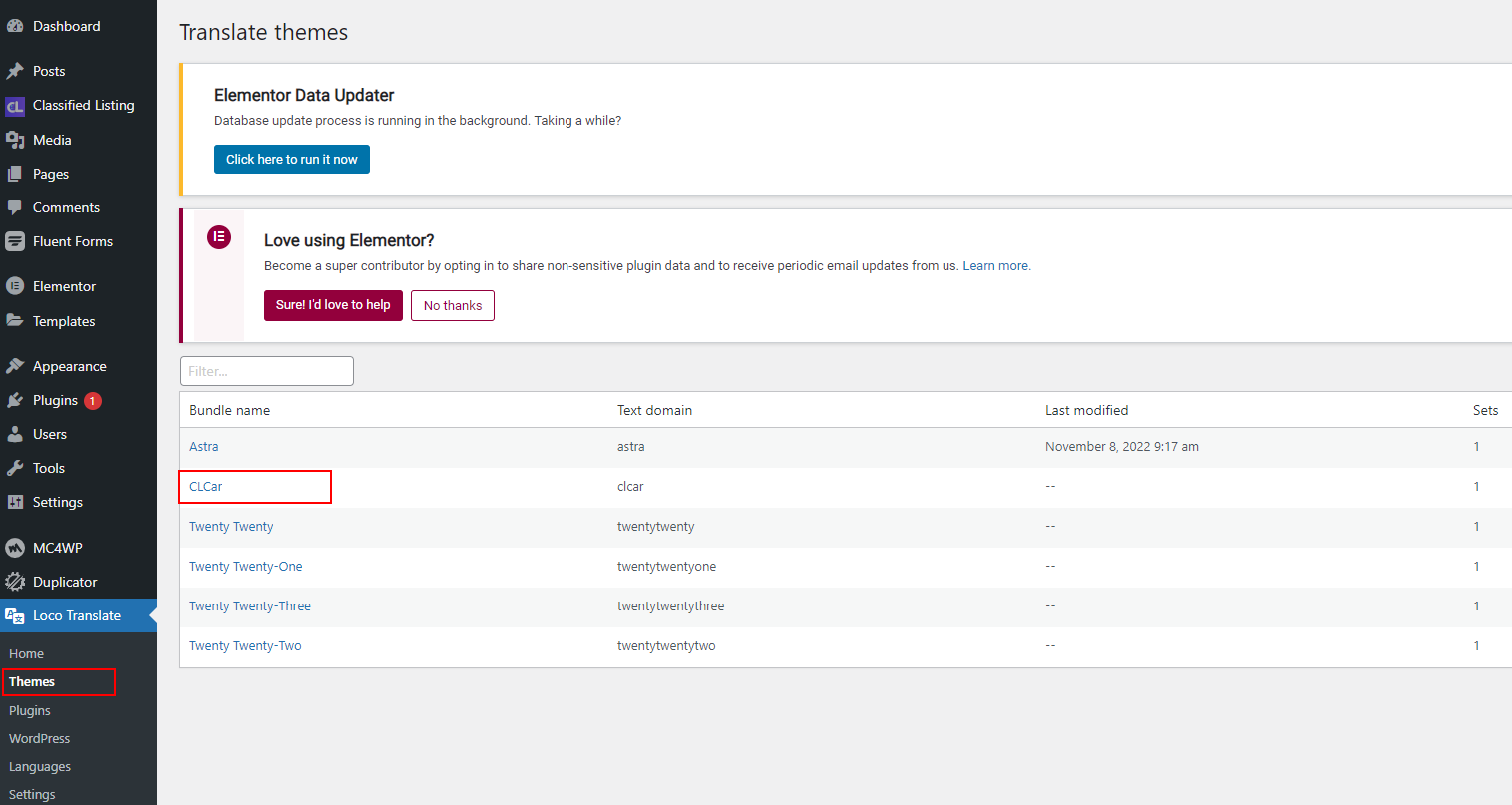Select Loco Translate menu item

tap(78, 615)
